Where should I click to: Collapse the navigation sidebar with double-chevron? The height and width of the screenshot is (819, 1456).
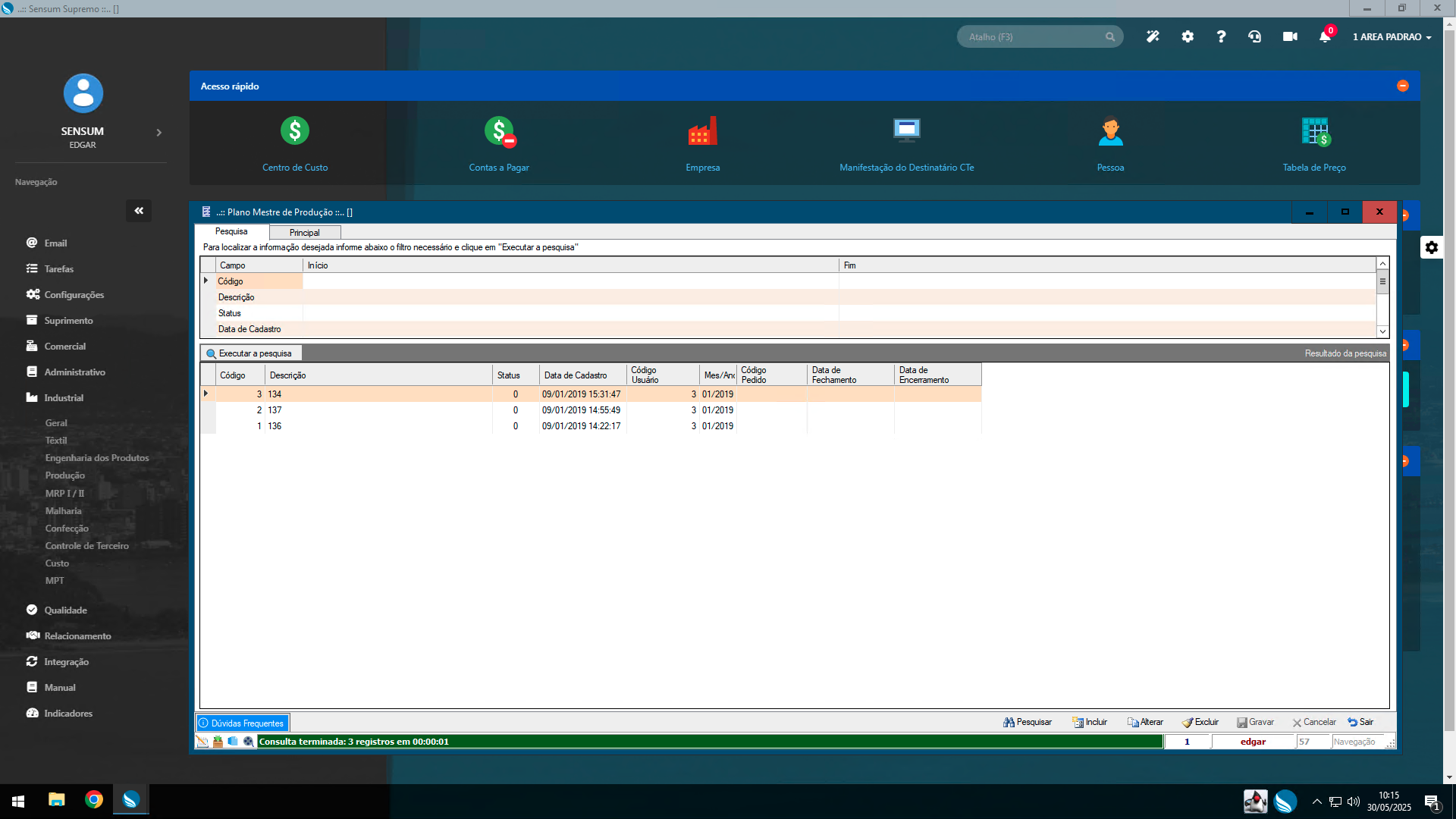pos(139,211)
